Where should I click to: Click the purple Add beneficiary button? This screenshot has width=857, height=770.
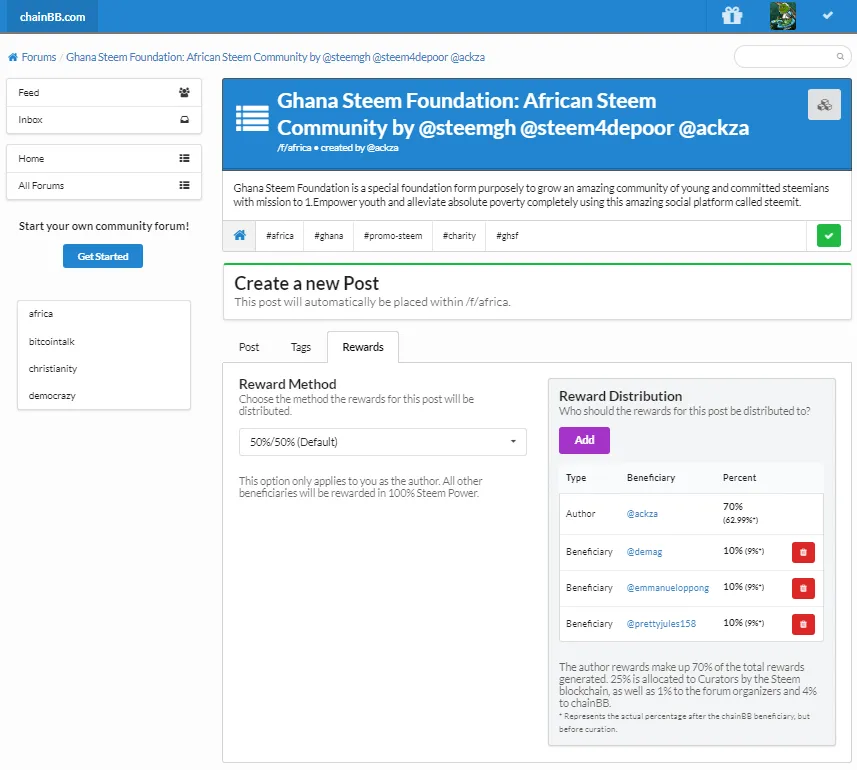pyautogui.click(x=584, y=440)
